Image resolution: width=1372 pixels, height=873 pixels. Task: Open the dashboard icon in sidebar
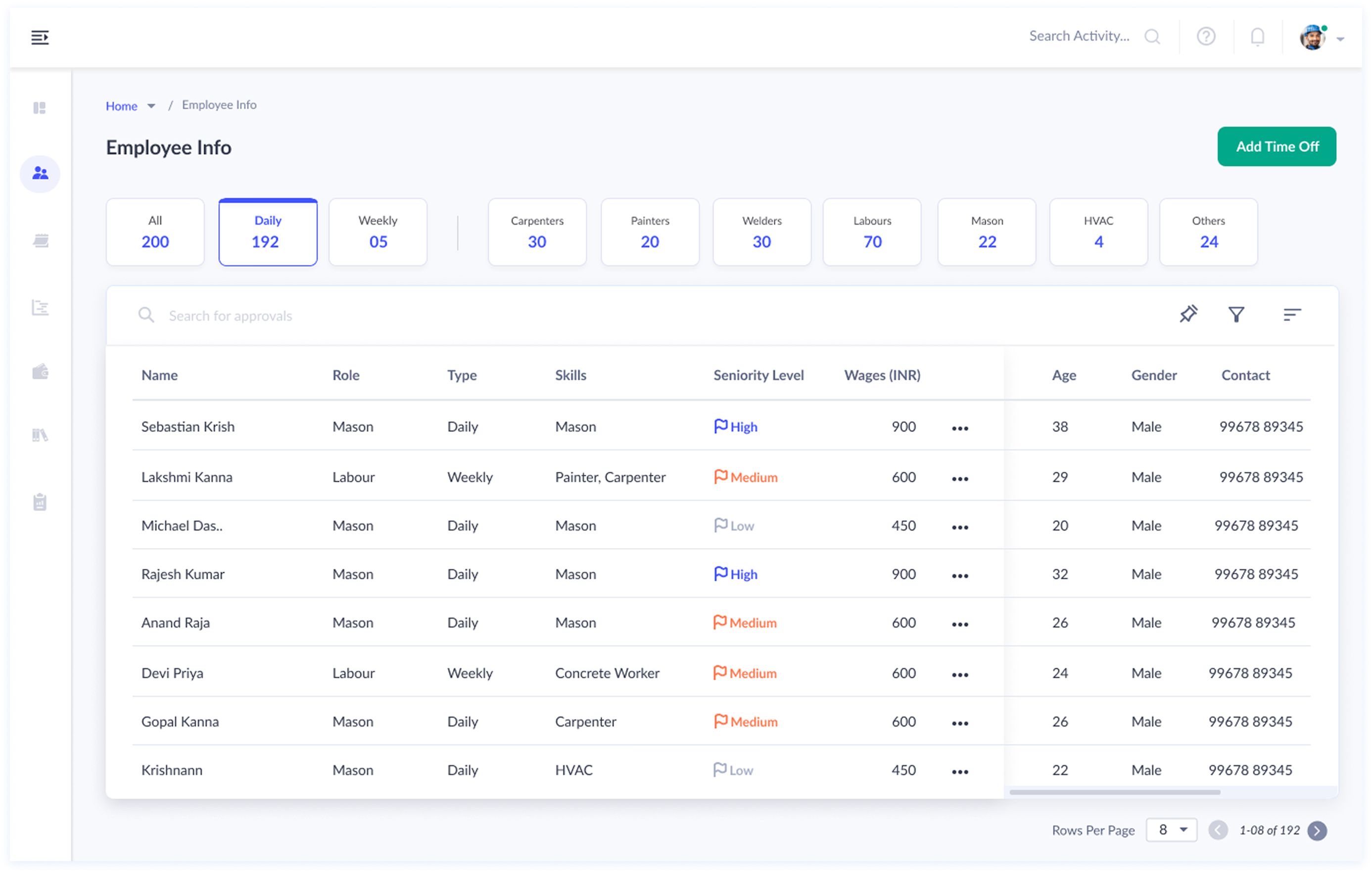(39, 108)
